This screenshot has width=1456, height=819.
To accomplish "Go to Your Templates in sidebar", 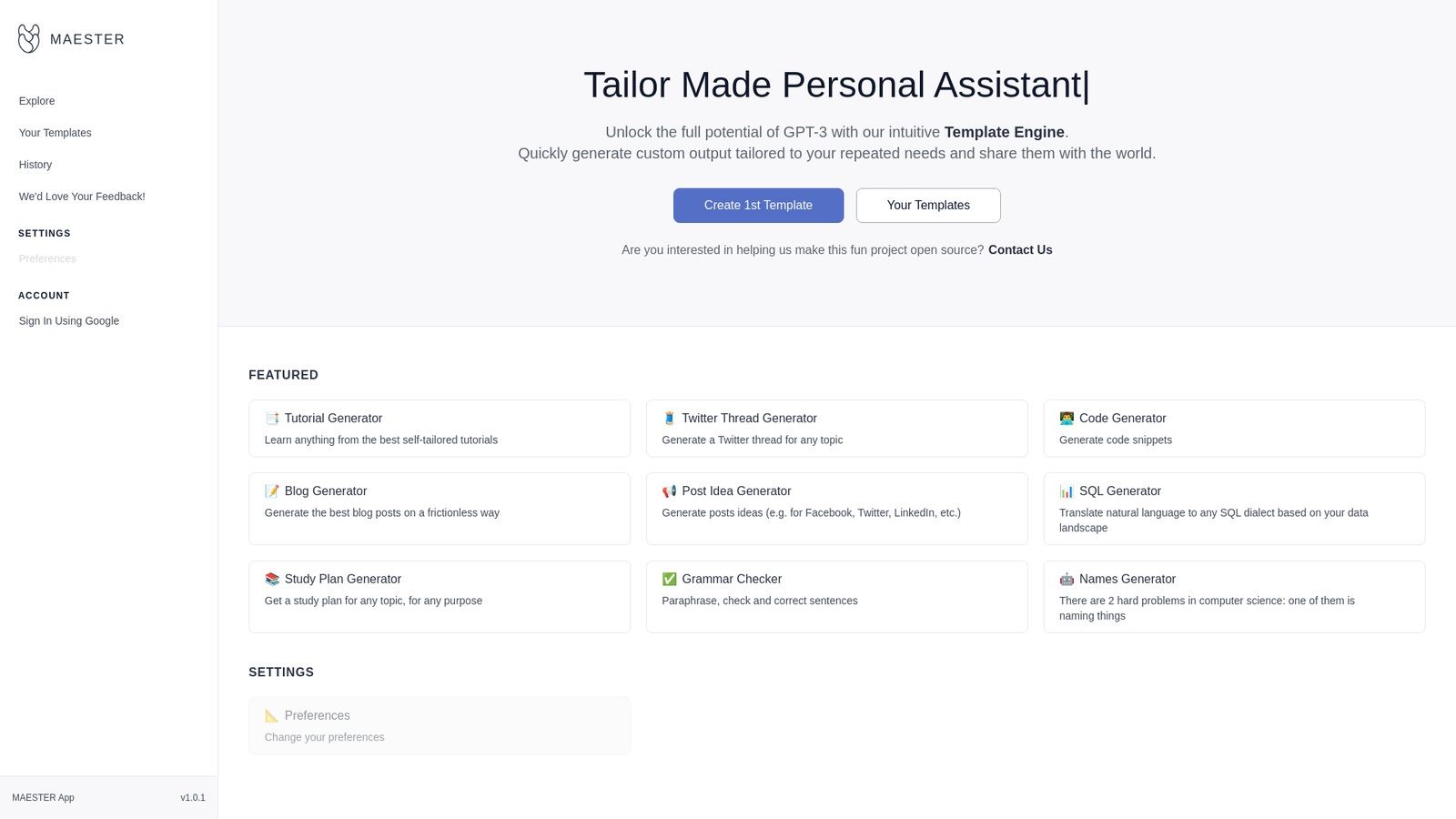I will (55, 133).
